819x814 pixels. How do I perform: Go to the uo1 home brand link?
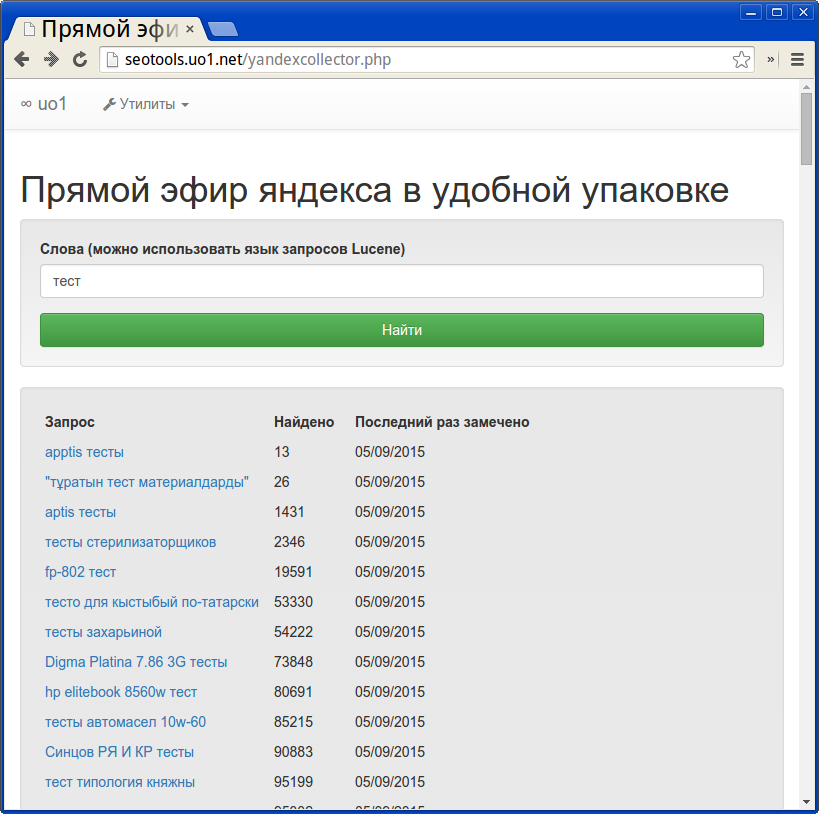(44, 104)
